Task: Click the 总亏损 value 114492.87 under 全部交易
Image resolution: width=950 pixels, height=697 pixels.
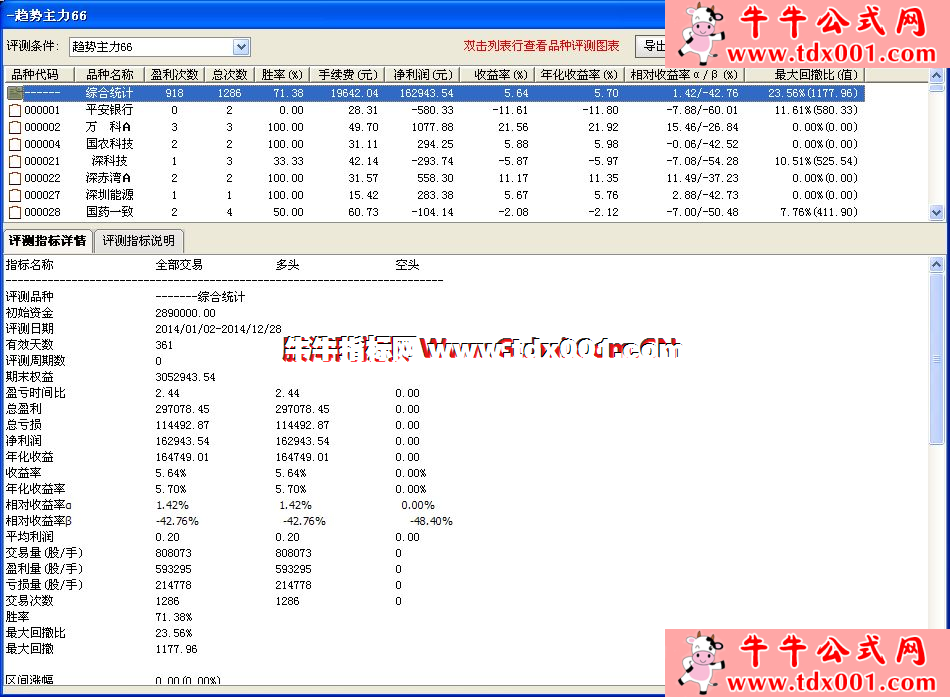Action: coord(182,425)
